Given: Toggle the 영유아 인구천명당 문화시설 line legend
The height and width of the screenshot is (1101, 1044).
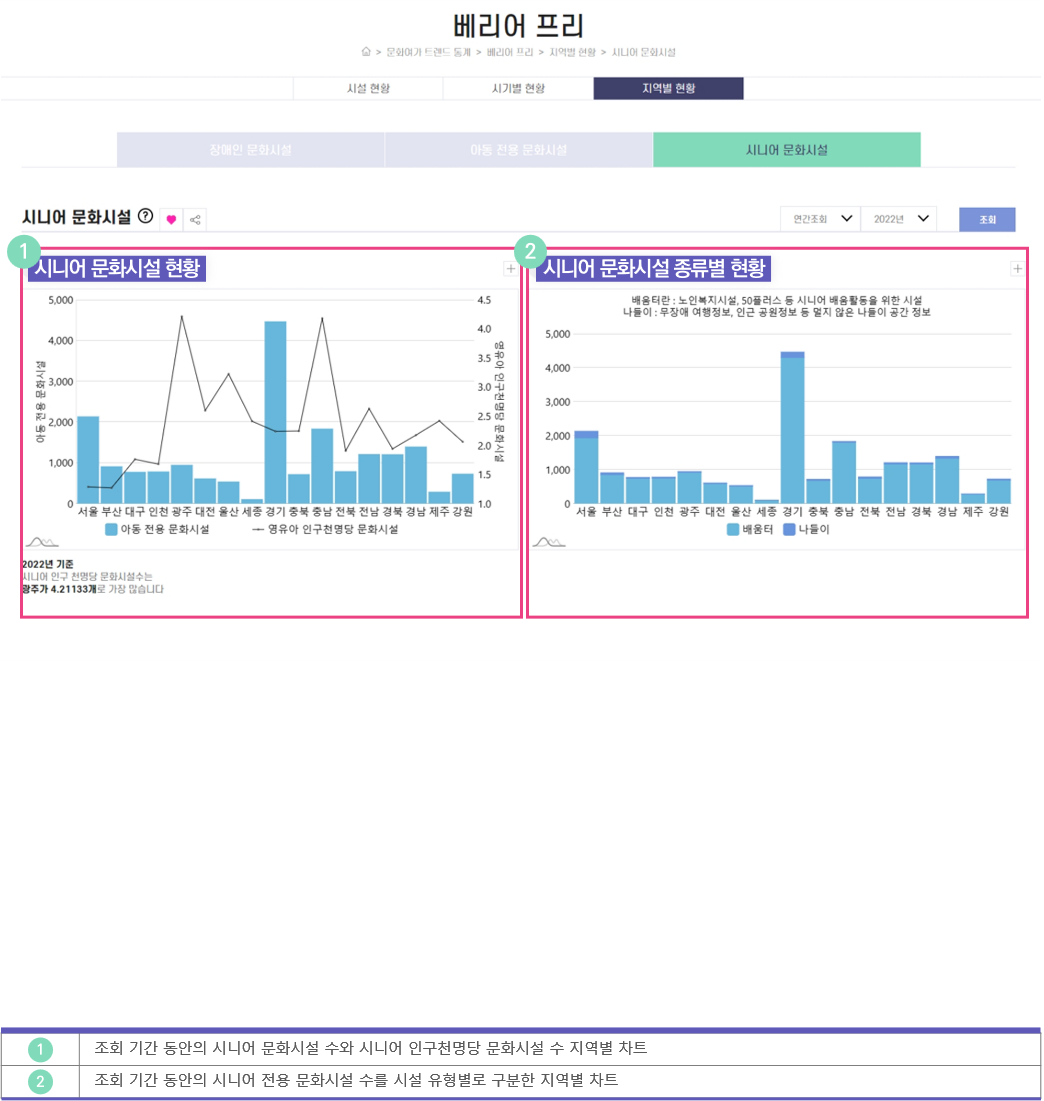Looking at the screenshot, I should point(325,530).
